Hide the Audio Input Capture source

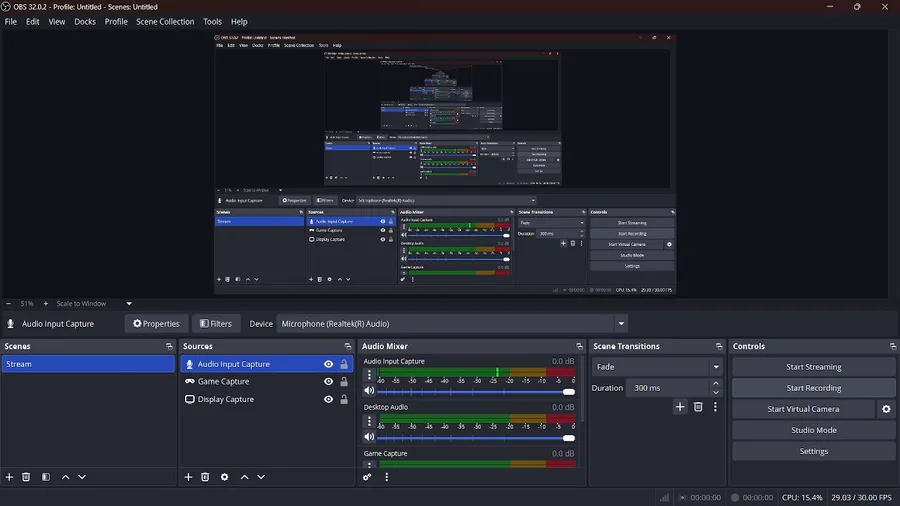pos(328,364)
